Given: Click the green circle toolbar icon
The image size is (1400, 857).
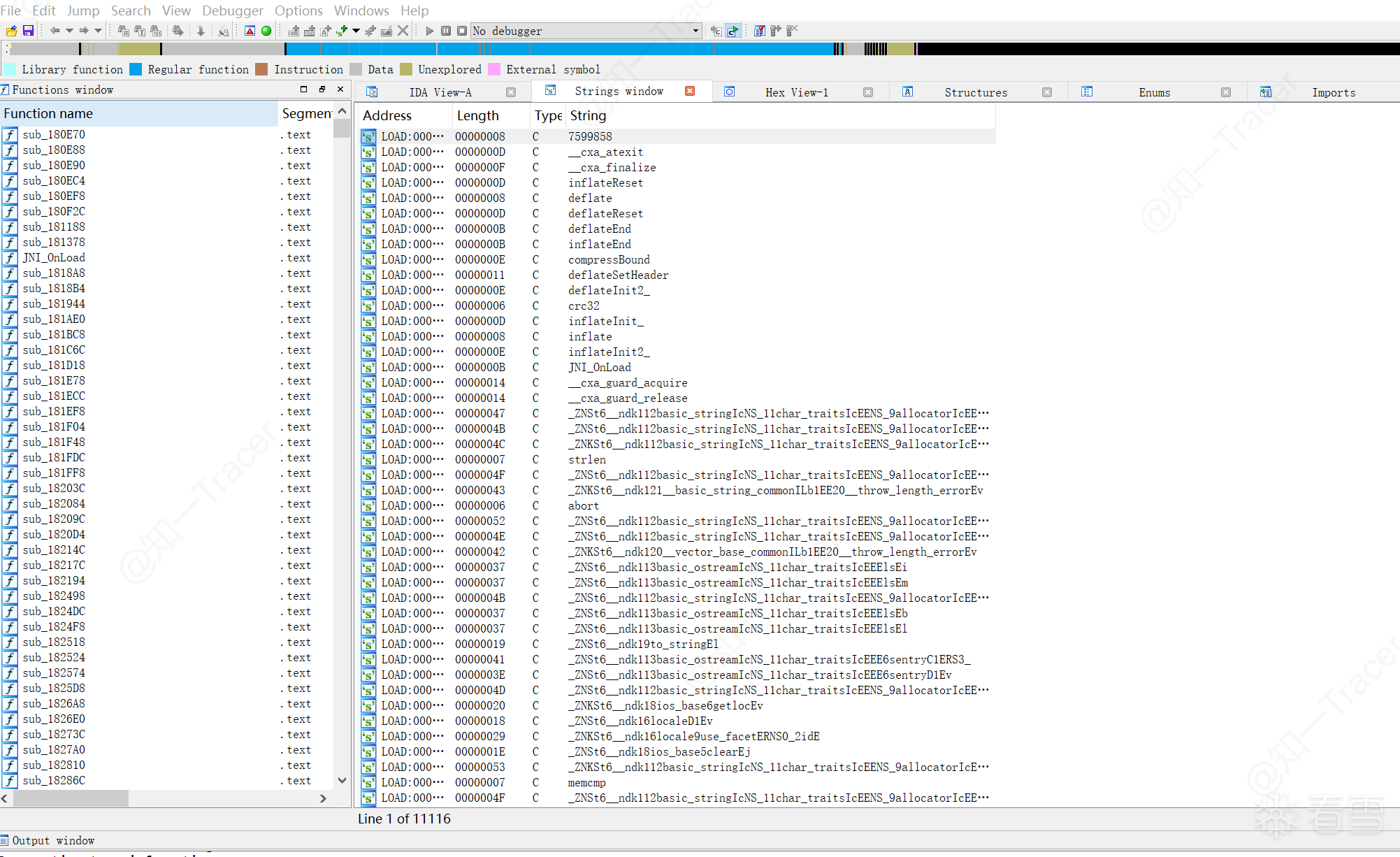Looking at the screenshot, I should tap(266, 31).
